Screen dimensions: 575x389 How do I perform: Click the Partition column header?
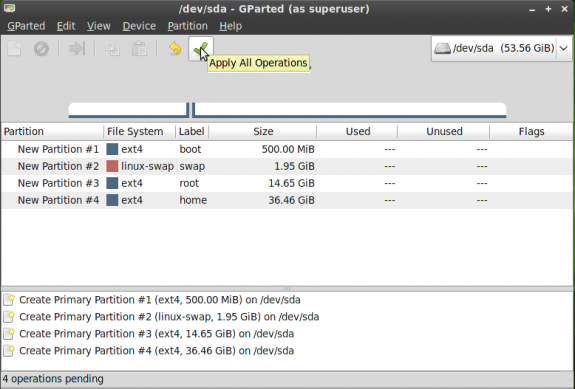[x=52, y=131]
